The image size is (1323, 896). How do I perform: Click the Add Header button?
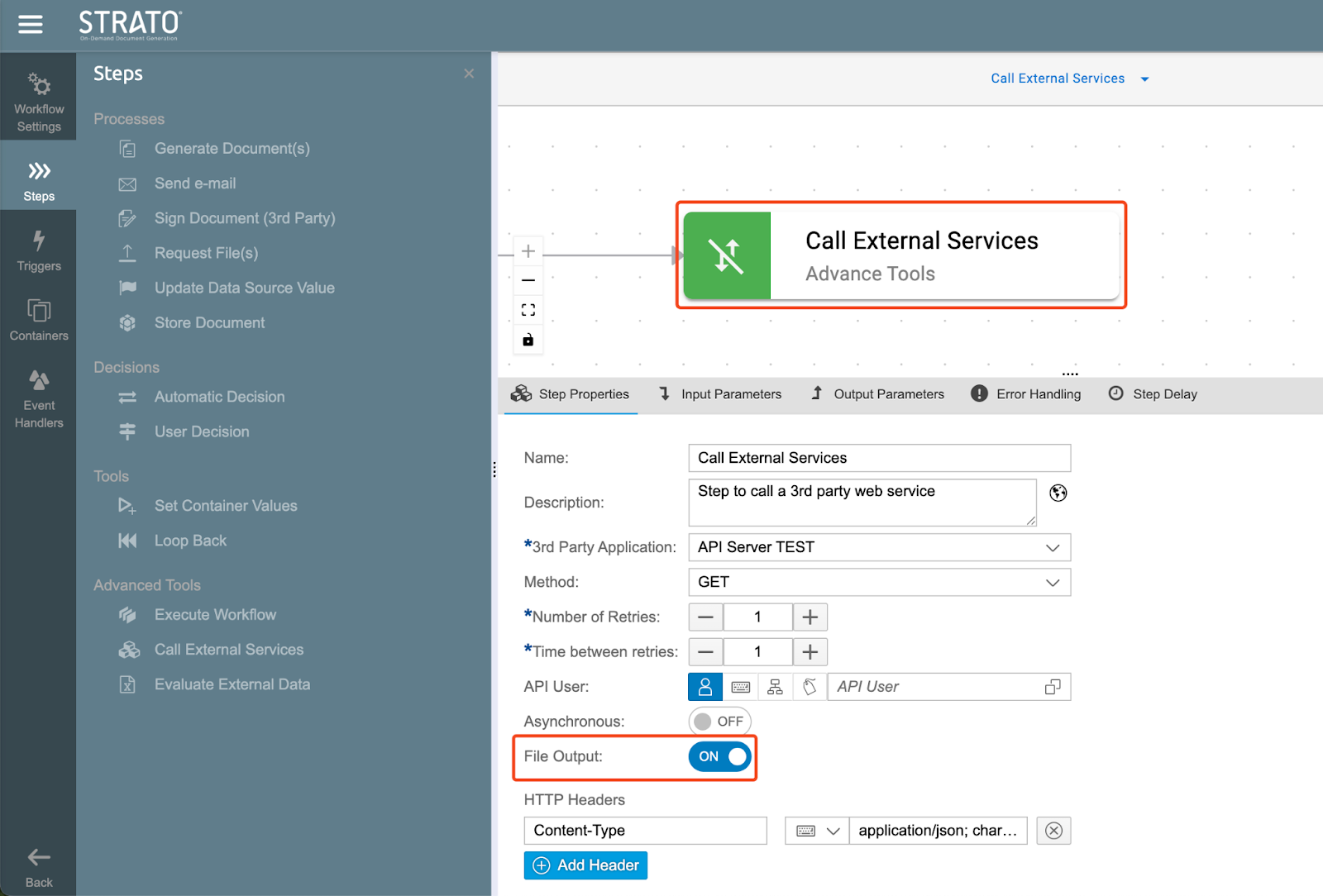click(x=585, y=865)
